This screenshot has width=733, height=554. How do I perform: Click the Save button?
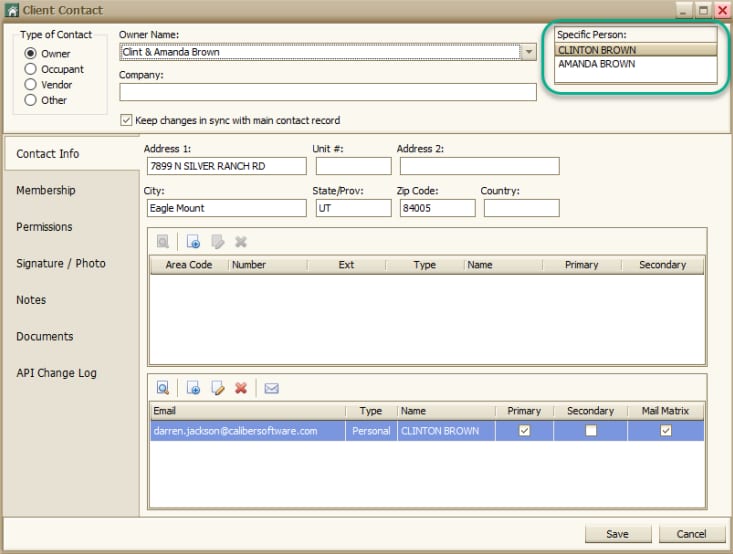coord(618,534)
